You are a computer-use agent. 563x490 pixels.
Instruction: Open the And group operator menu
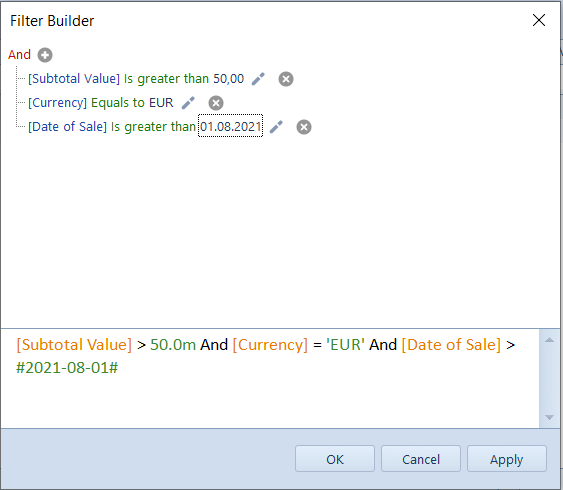coord(19,55)
